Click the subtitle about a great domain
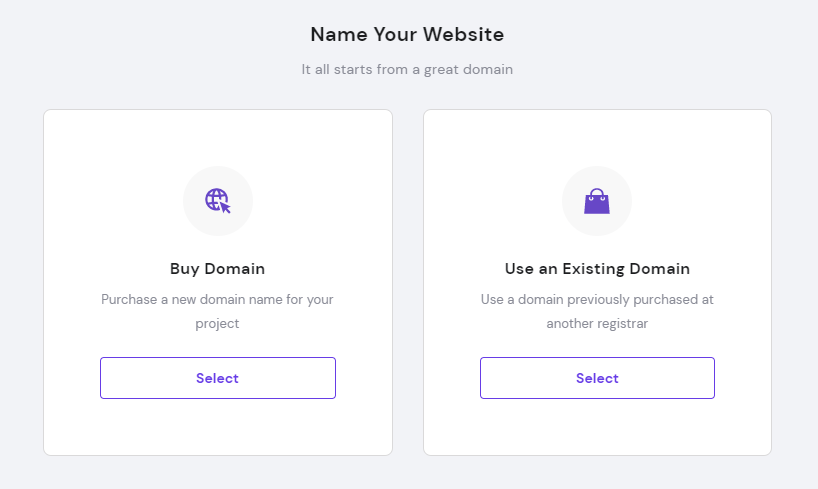Viewport: 818px width, 489px height. pyautogui.click(x=407, y=70)
